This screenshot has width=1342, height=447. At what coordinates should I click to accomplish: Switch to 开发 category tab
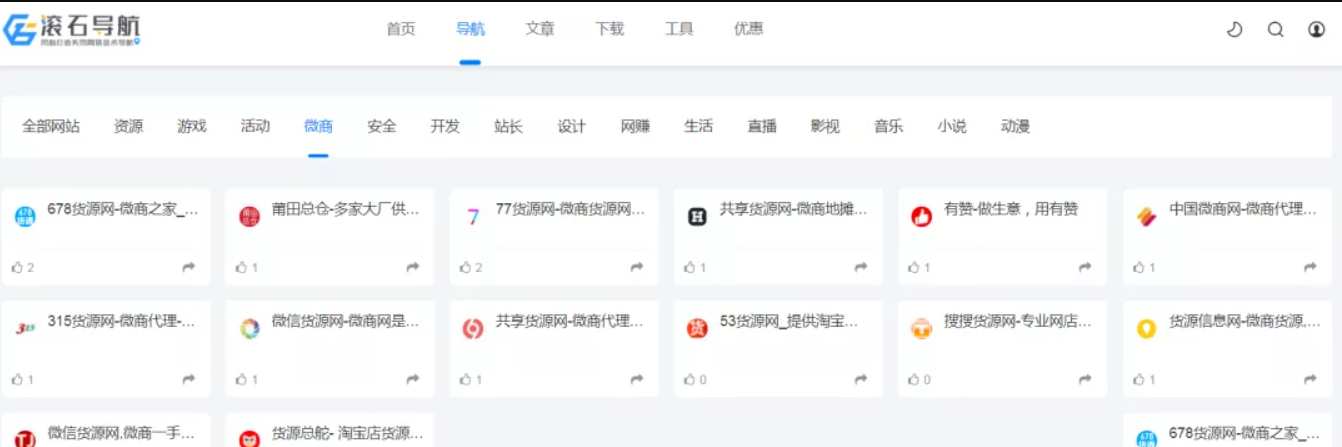(x=445, y=126)
